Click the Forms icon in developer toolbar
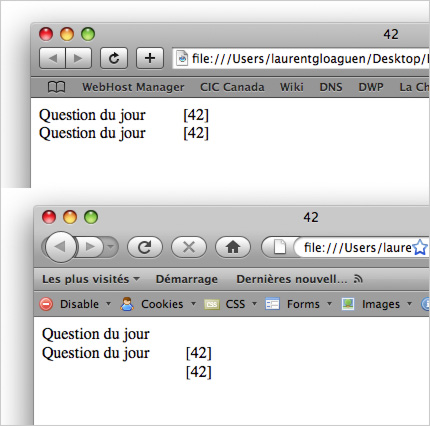Screen dimensions: 430x426 [272, 304]
